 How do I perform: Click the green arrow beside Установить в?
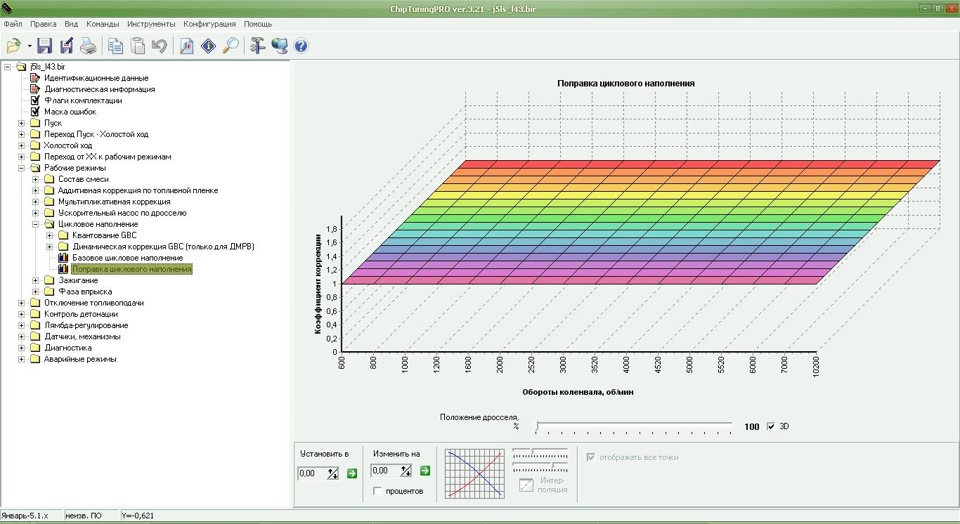pyautogui.click(x=352, y=473)
